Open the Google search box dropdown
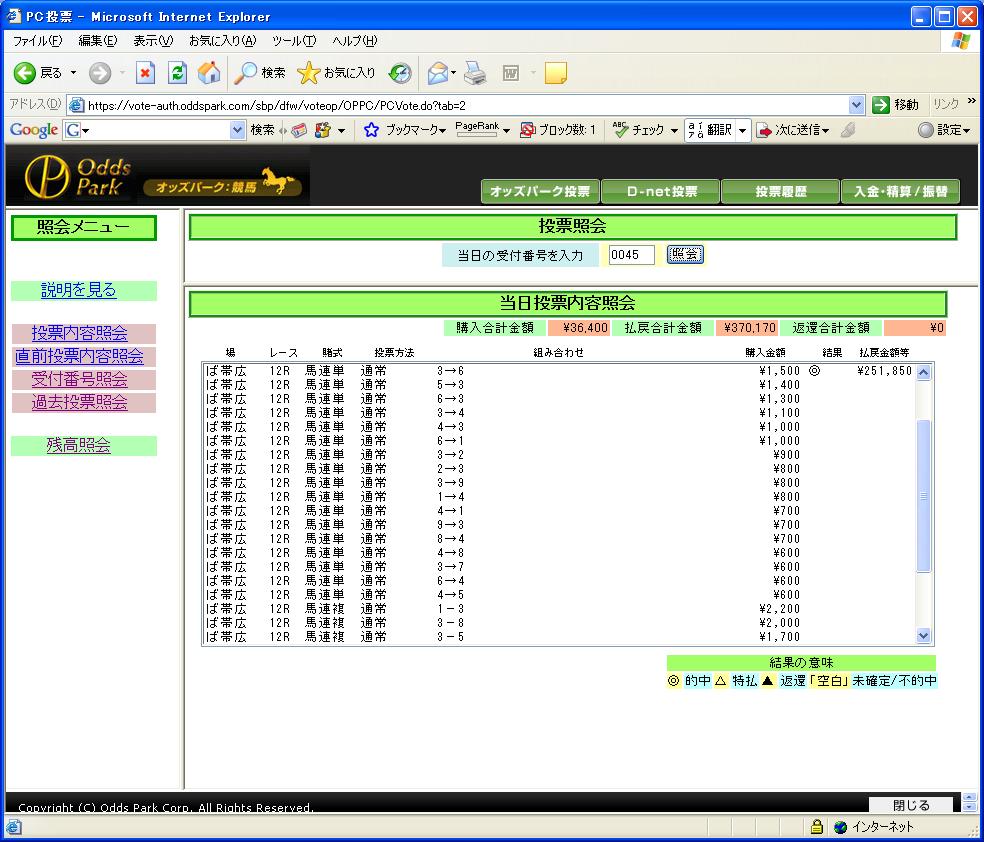 coord(237,130)
